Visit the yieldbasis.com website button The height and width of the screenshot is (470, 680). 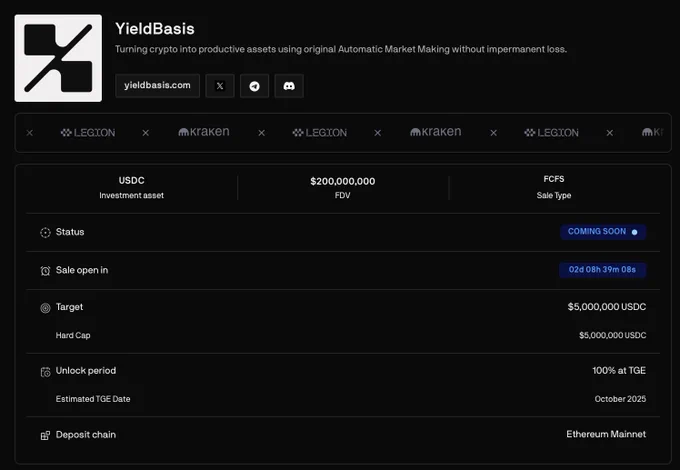(x=157, y=86)
